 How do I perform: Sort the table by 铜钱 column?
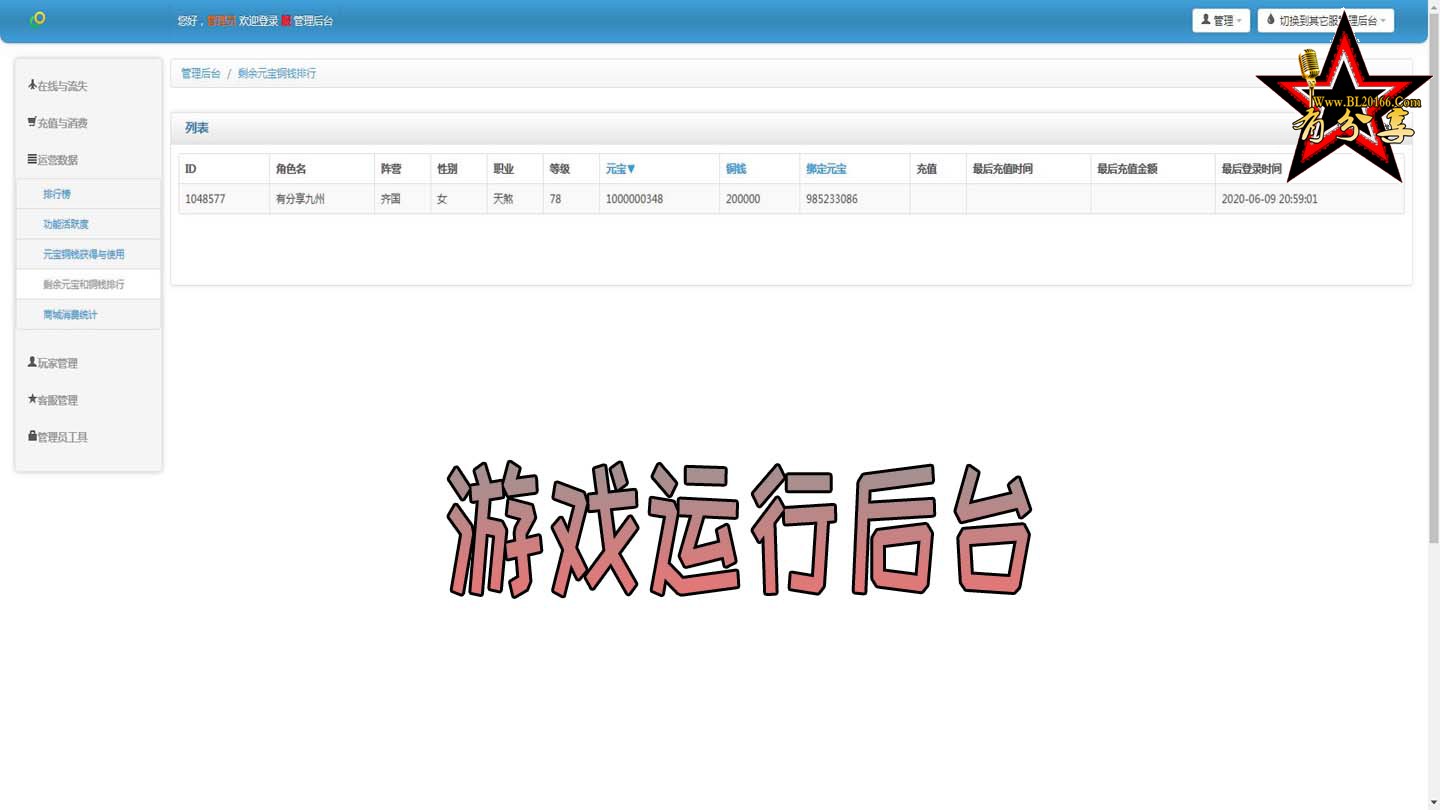pos(736,168)
